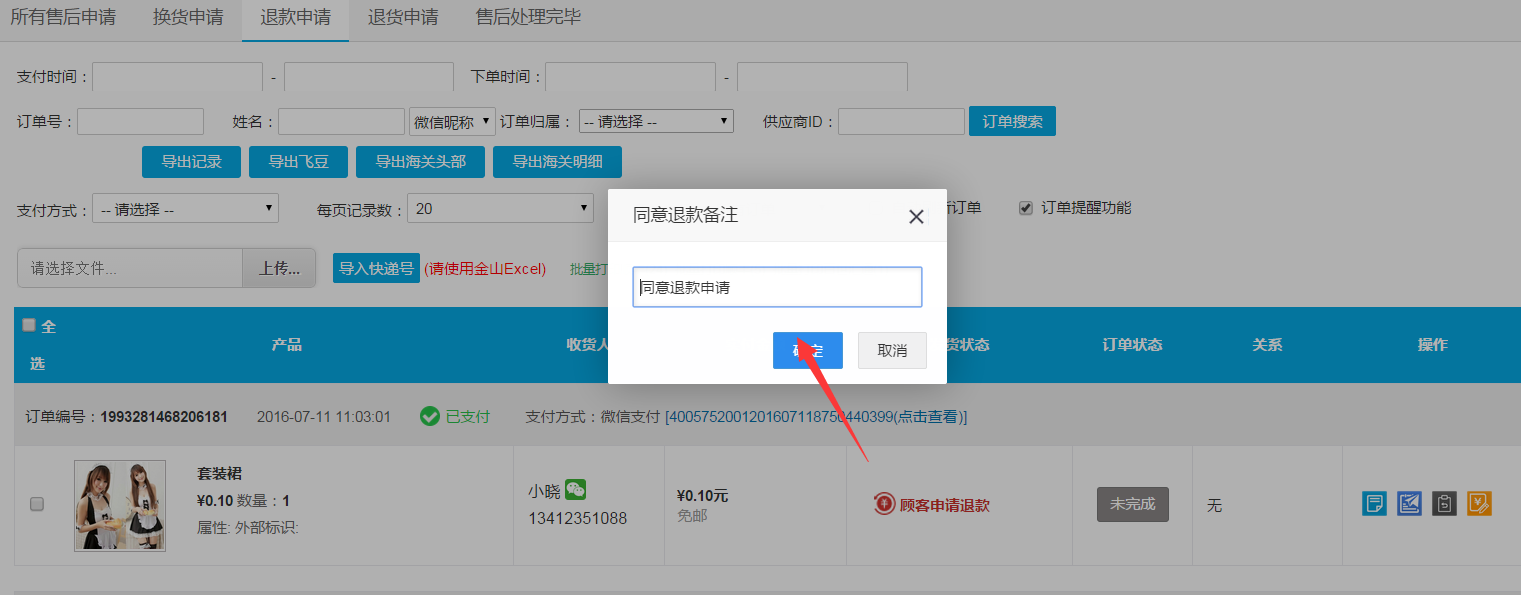Click the red refund icon before 顾客申请退款
Screen dimensions: 1521x595
pos(884,505)
